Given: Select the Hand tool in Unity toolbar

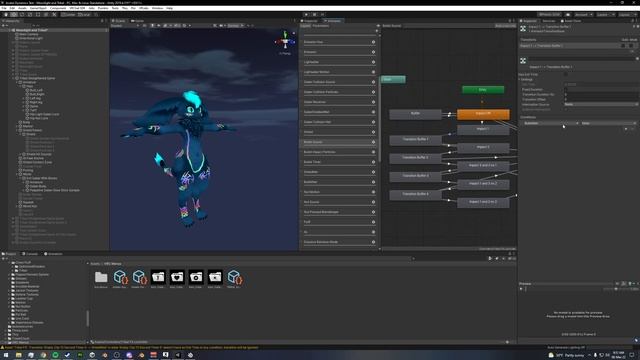Looking at the screenshot, I should [x=6, y=14].
